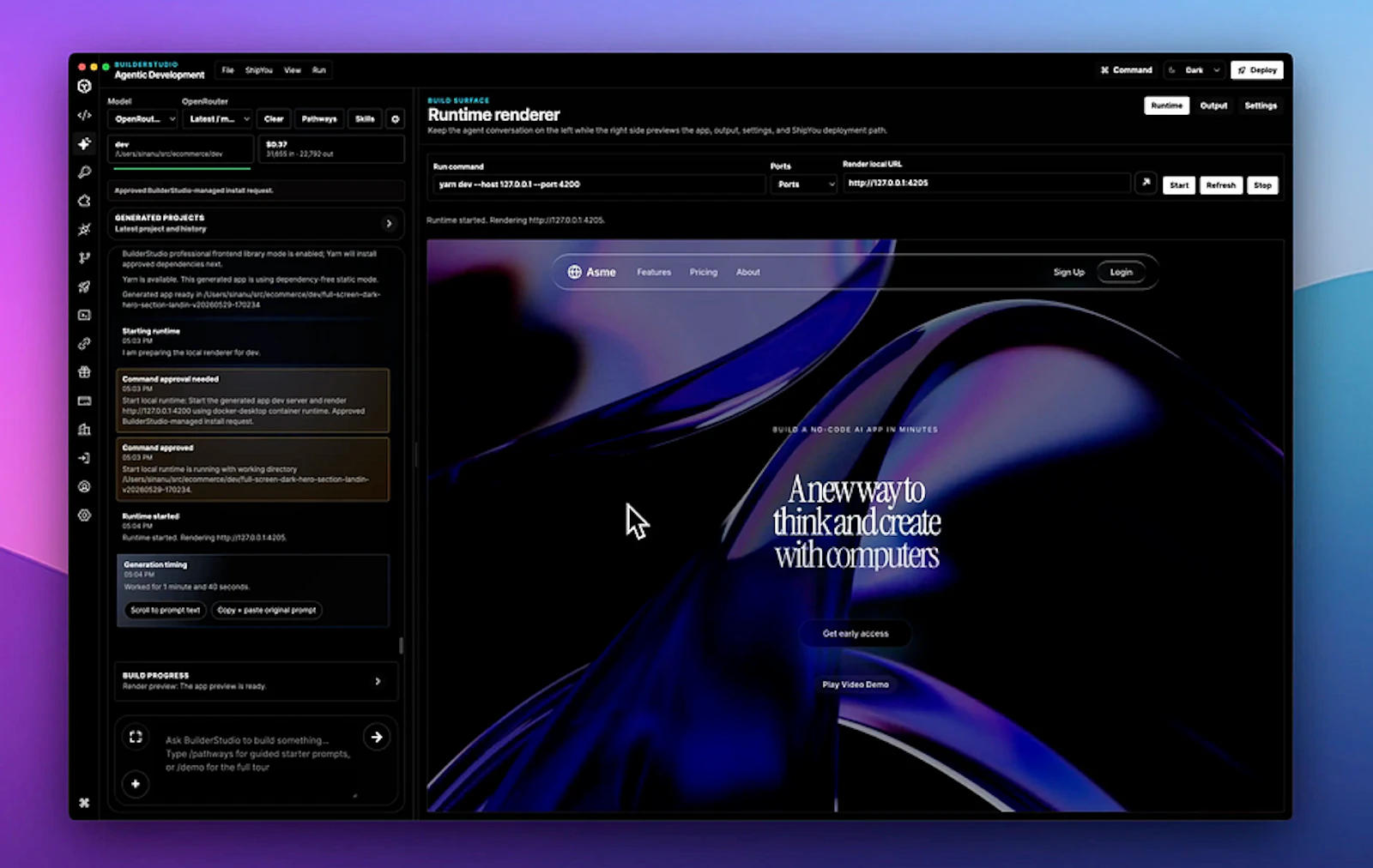Switch to the Output tab

(1213, 105)
